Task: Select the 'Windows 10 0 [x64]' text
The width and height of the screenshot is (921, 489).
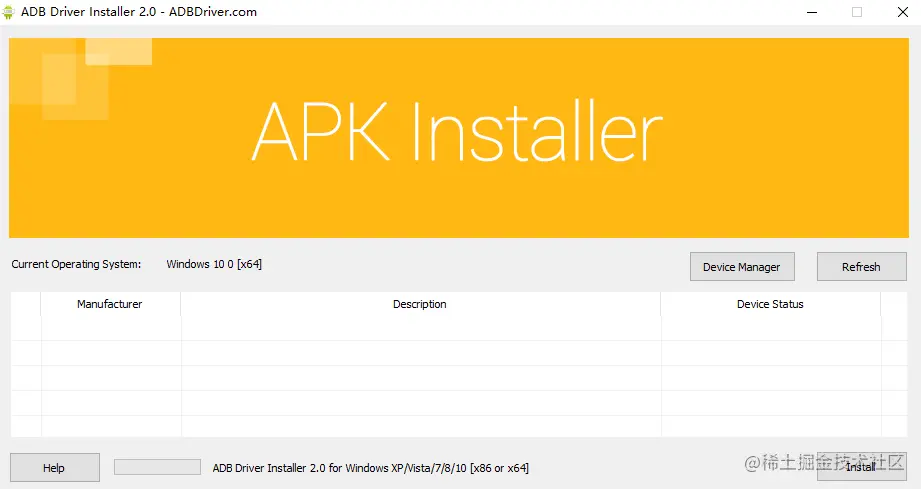Action: [214, 264]
